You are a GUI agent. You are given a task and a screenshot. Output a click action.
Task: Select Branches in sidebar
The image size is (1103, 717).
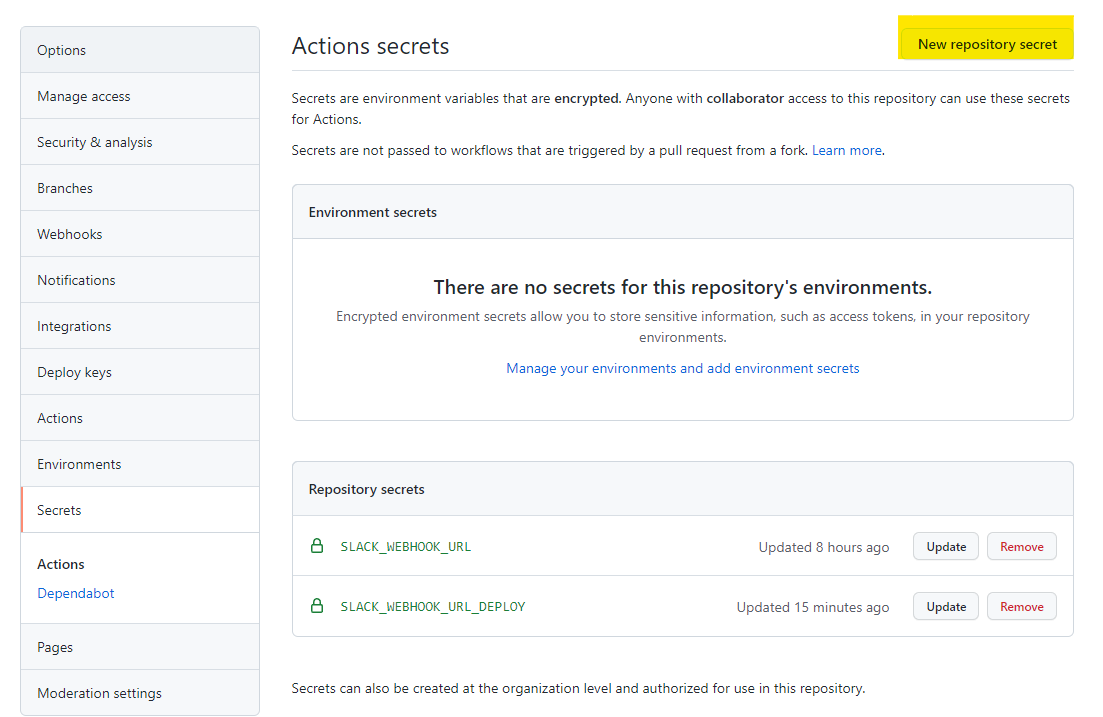coord(140,188)
